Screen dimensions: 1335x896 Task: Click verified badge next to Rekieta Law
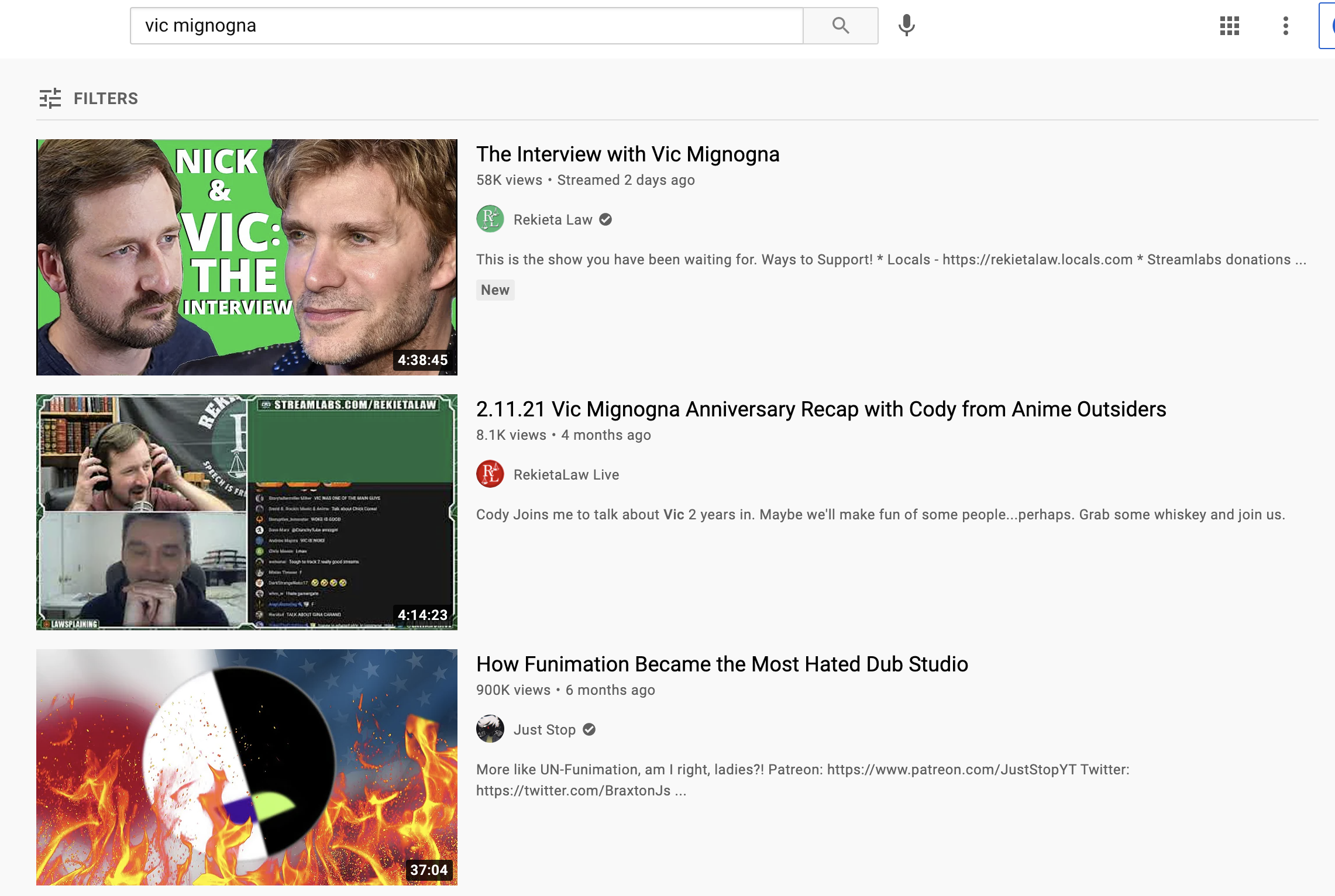pyautogui.click(x=605, y=219)
